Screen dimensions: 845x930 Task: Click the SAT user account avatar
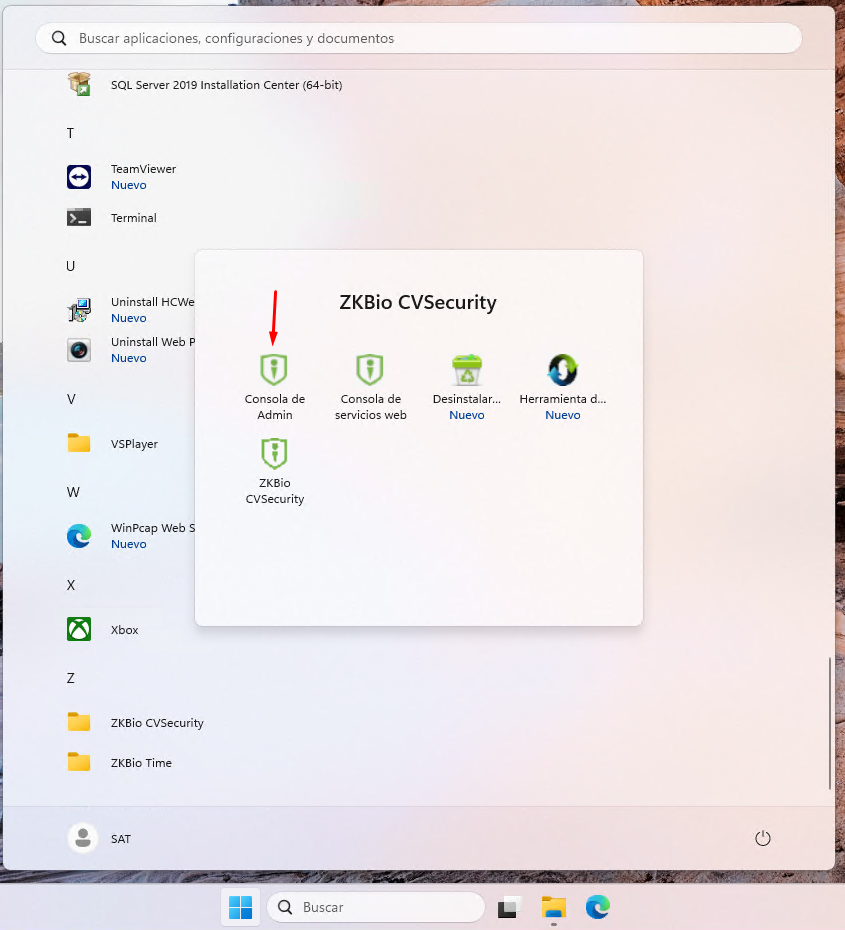(83, 838)
